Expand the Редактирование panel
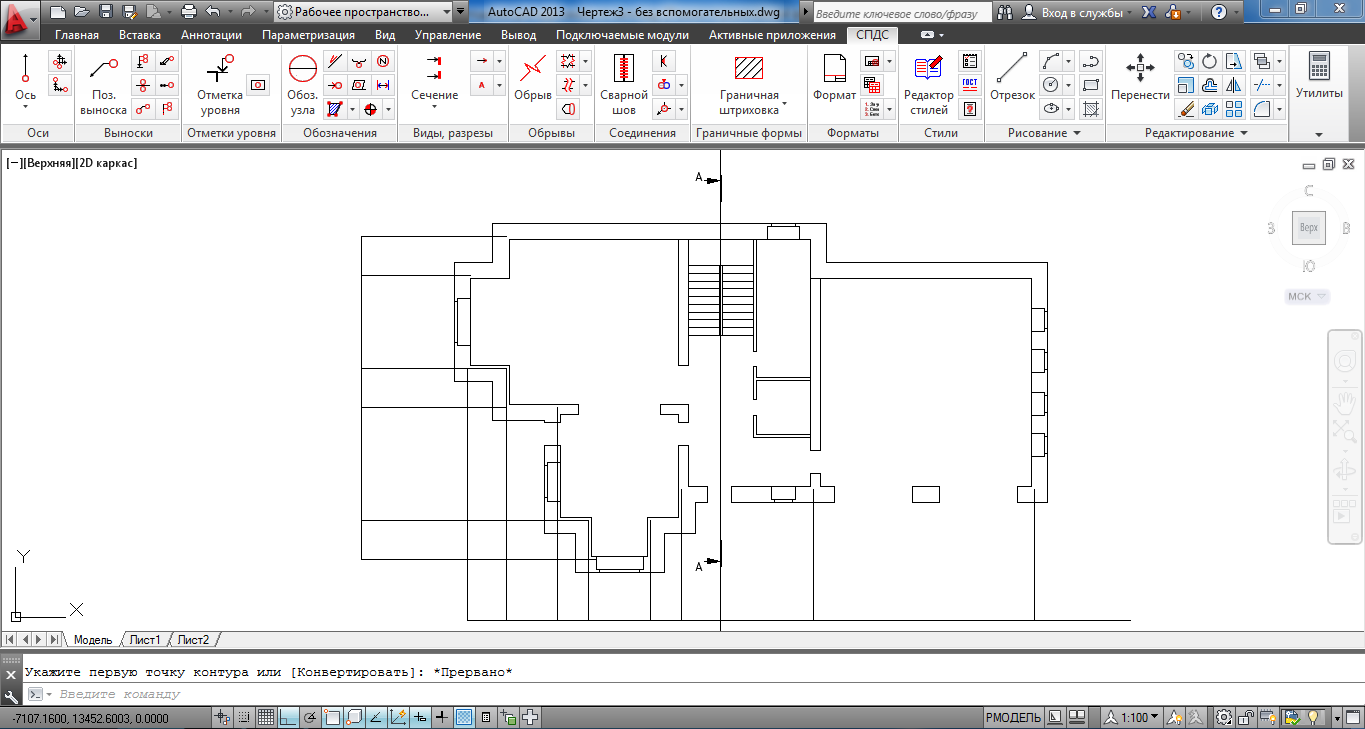The image size is (1365, 729). click(1197, 133)
